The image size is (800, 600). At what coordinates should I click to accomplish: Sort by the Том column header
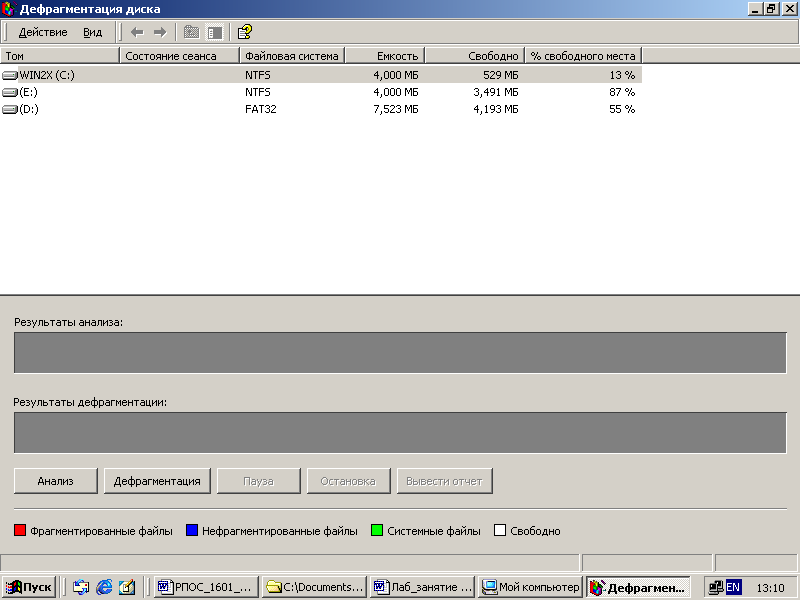60,56
